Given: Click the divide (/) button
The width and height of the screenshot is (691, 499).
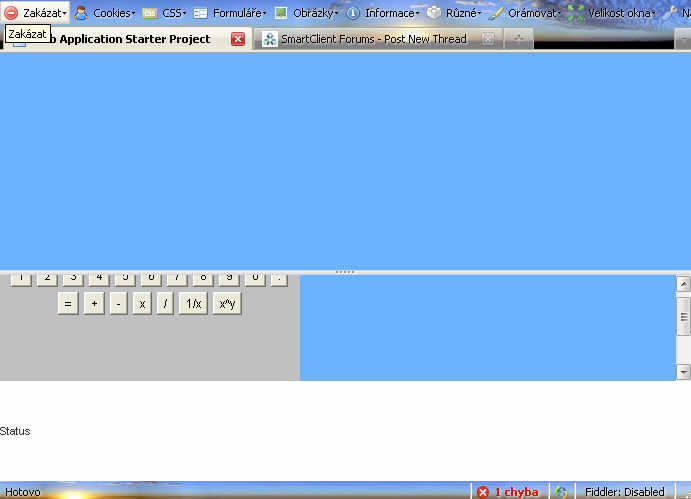Looking at the screenshot, I should [x=166, y=304].
